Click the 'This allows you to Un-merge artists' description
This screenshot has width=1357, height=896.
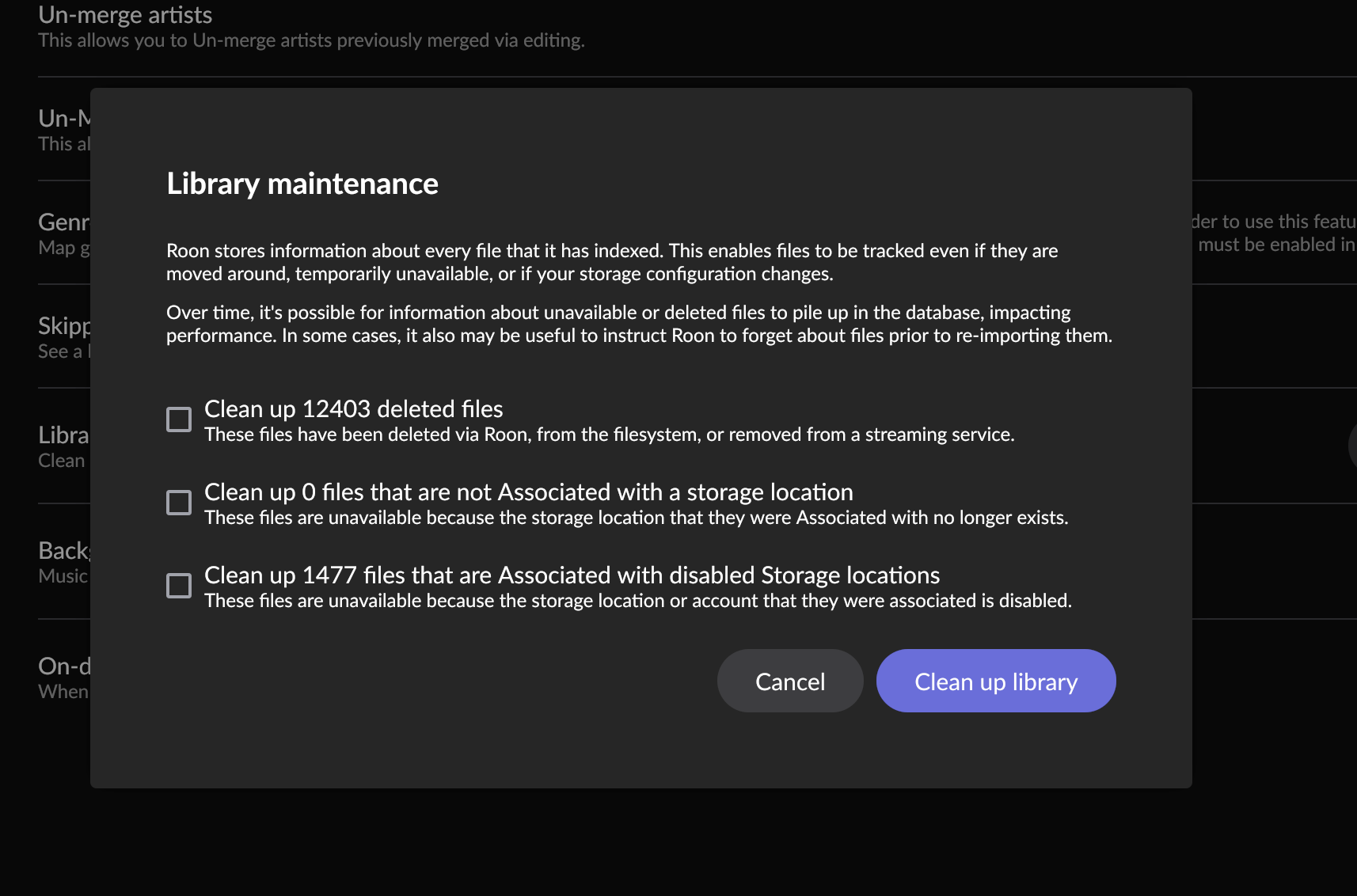[311, 40]
